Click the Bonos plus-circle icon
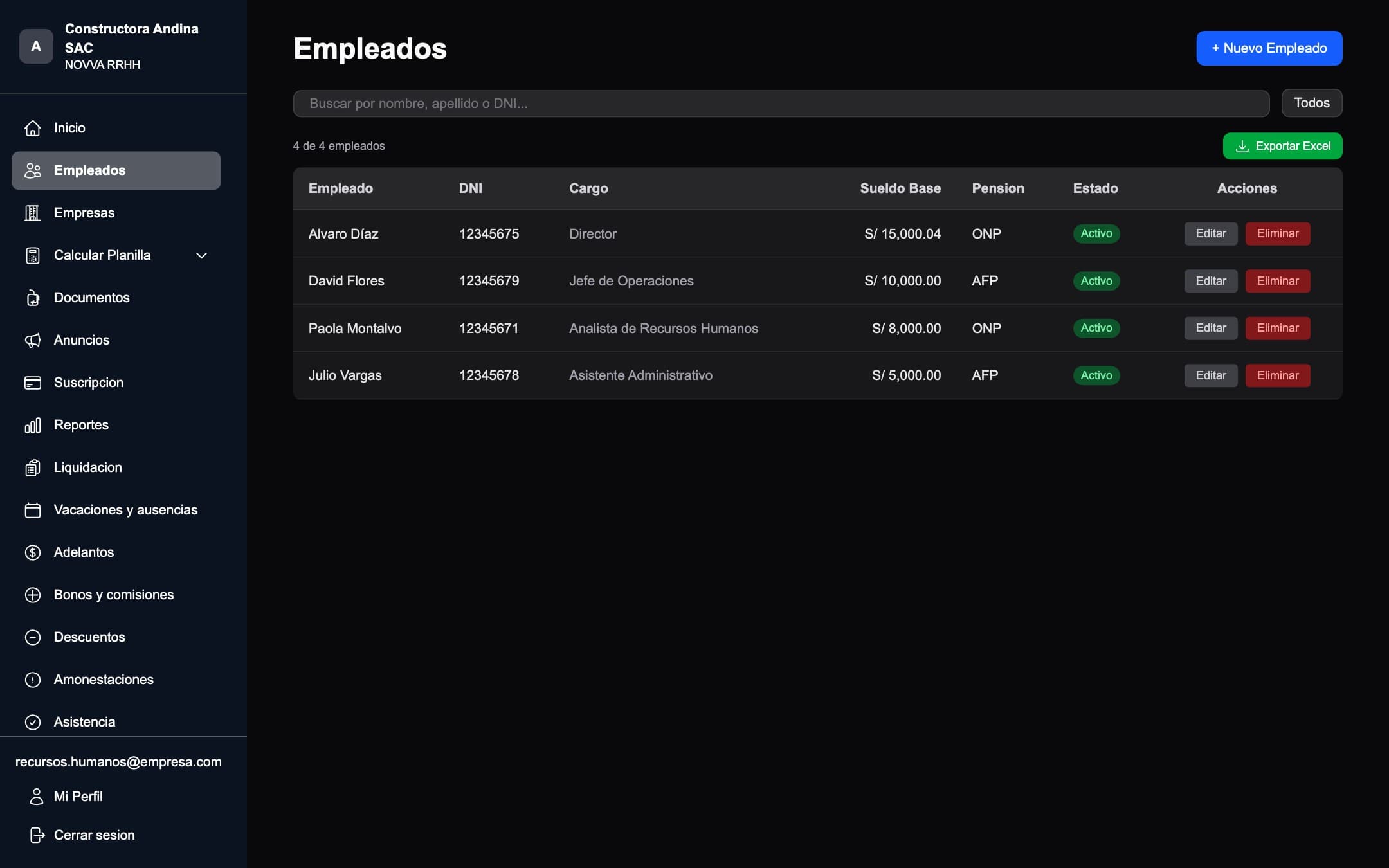This screenshot has width=1389, height=868. point(33,595)
